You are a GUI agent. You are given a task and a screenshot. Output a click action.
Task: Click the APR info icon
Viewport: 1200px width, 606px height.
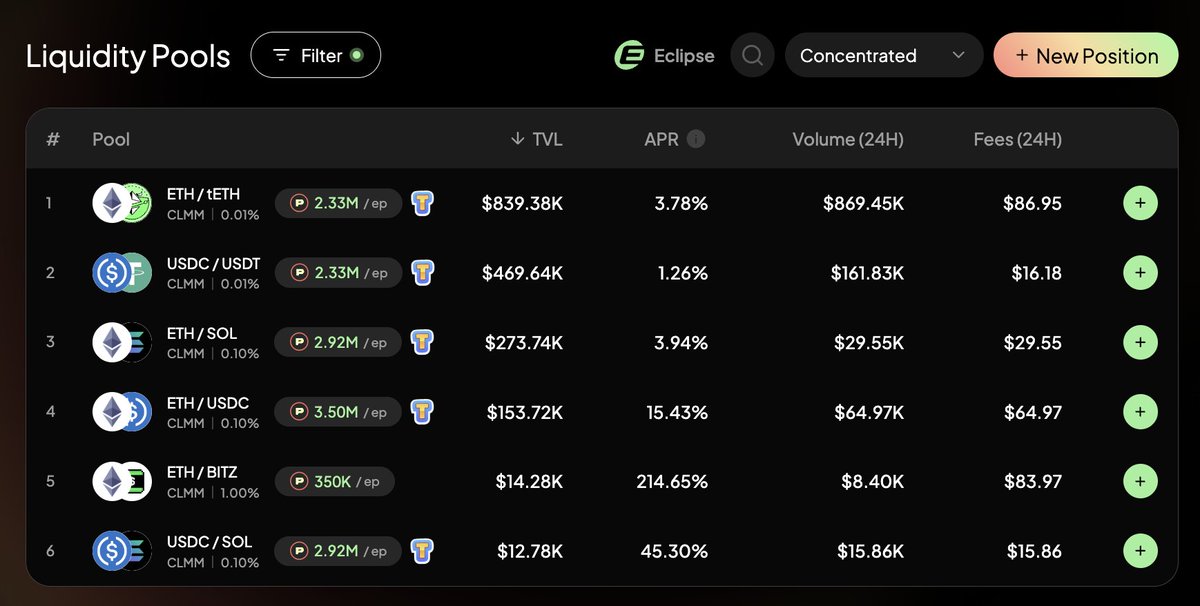(x=696, y=139)
